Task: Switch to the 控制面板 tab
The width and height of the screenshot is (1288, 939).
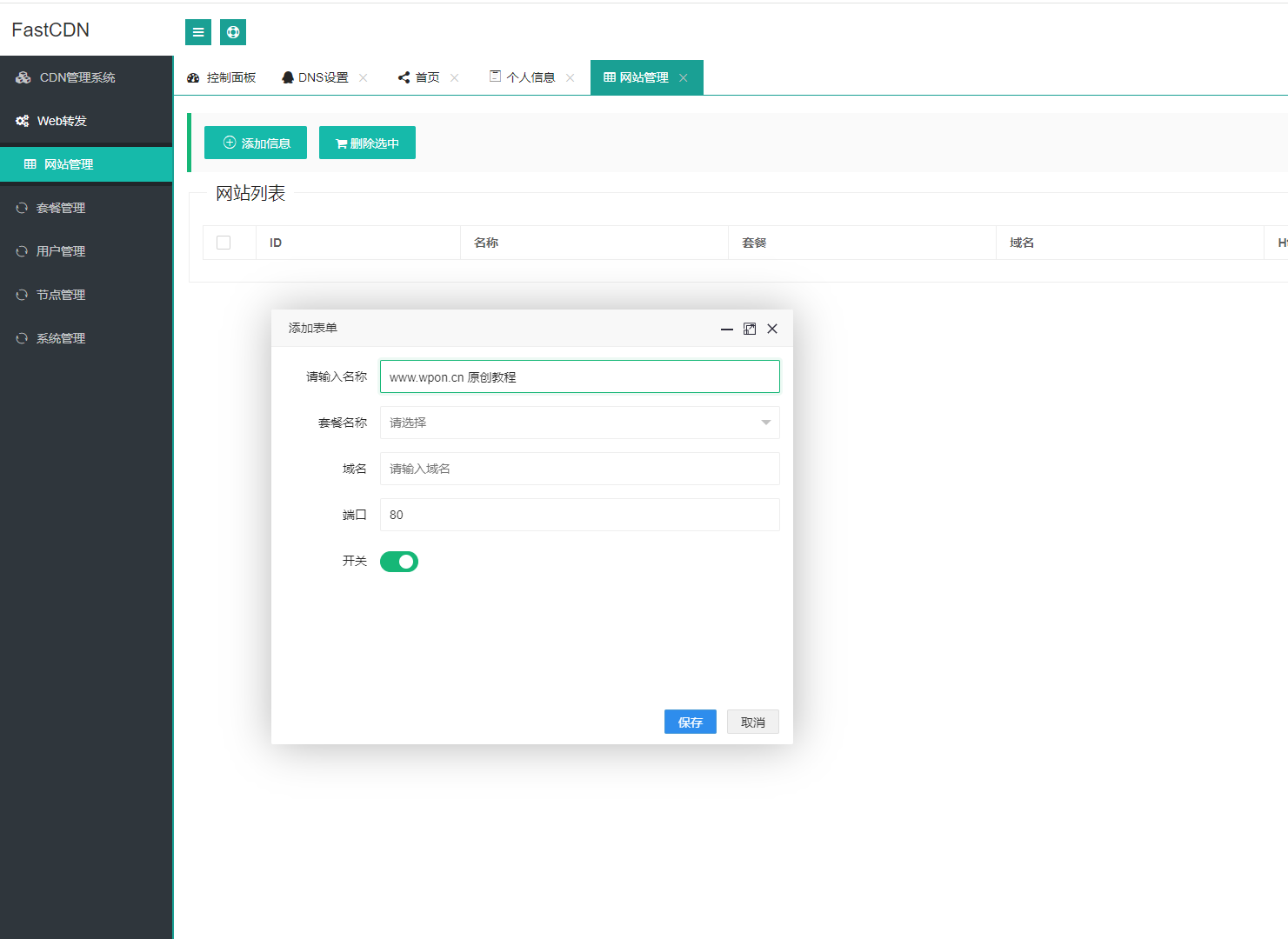Action: (x=223, y=77)
